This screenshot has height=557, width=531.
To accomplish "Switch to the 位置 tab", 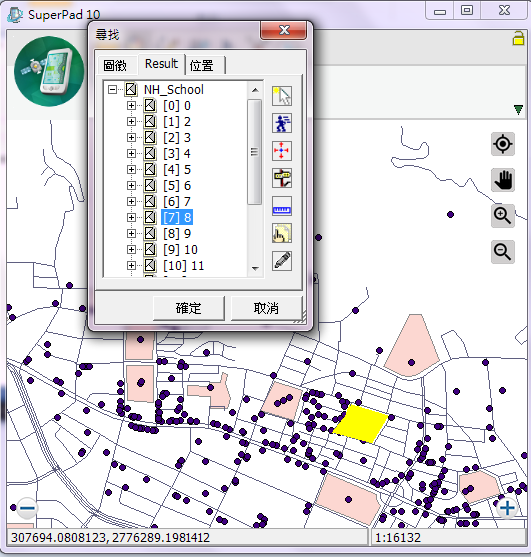I will (202, 66).
